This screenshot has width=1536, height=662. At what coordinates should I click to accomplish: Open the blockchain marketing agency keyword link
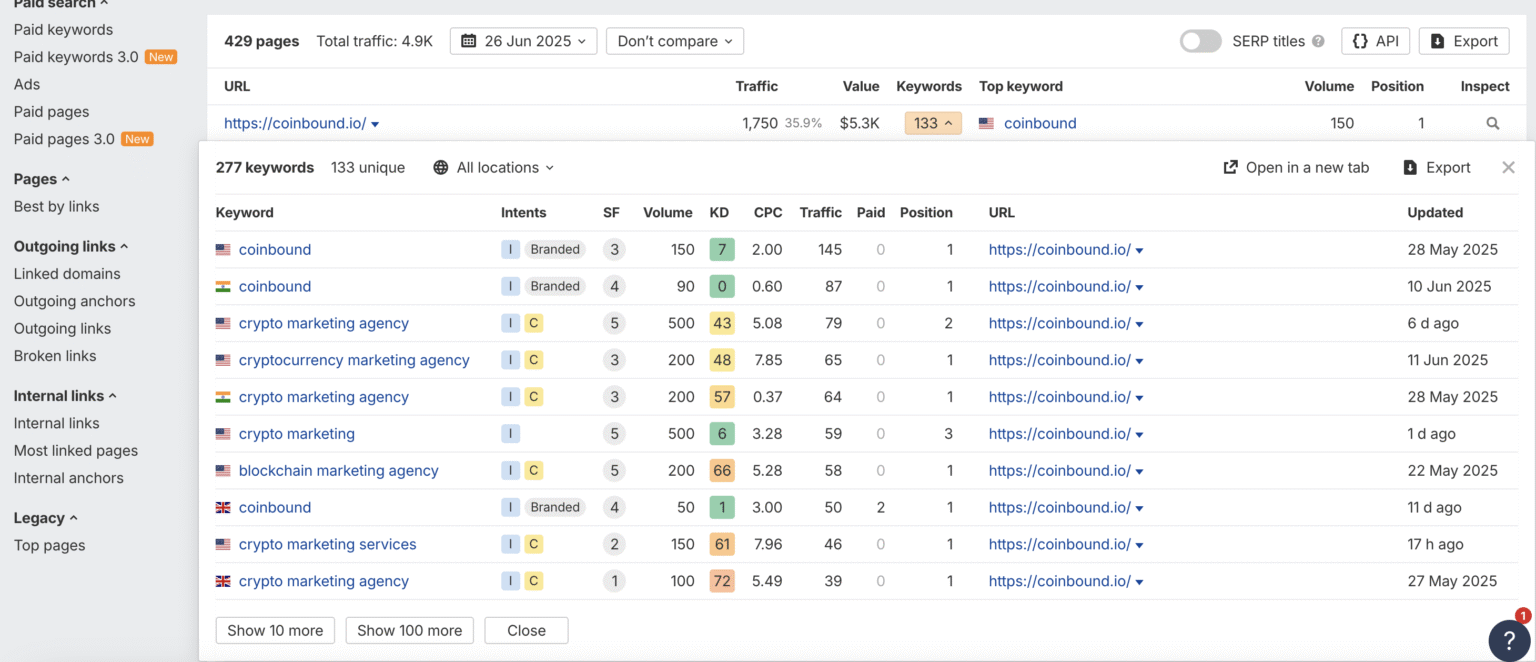pyautogui.click(x=338, y=471)
